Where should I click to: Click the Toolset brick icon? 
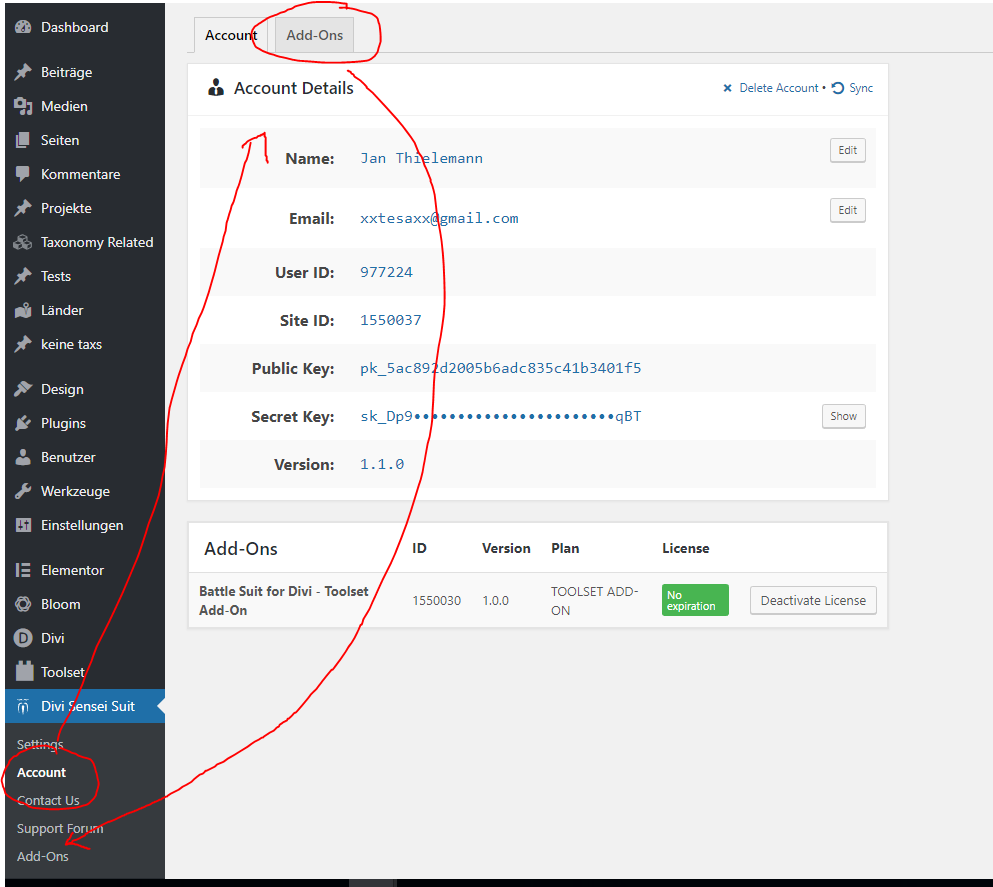(x=24, y=671)
